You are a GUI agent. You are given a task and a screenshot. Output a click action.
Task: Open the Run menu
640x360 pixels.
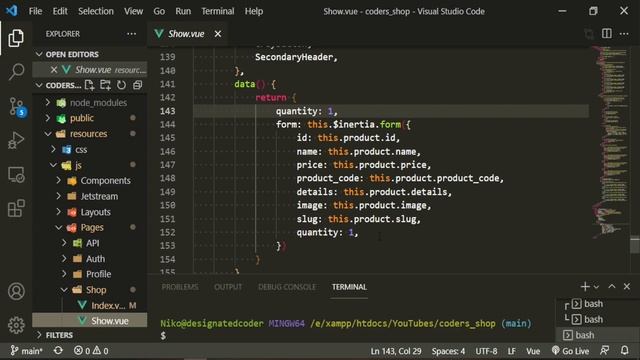tap(183, 11)
